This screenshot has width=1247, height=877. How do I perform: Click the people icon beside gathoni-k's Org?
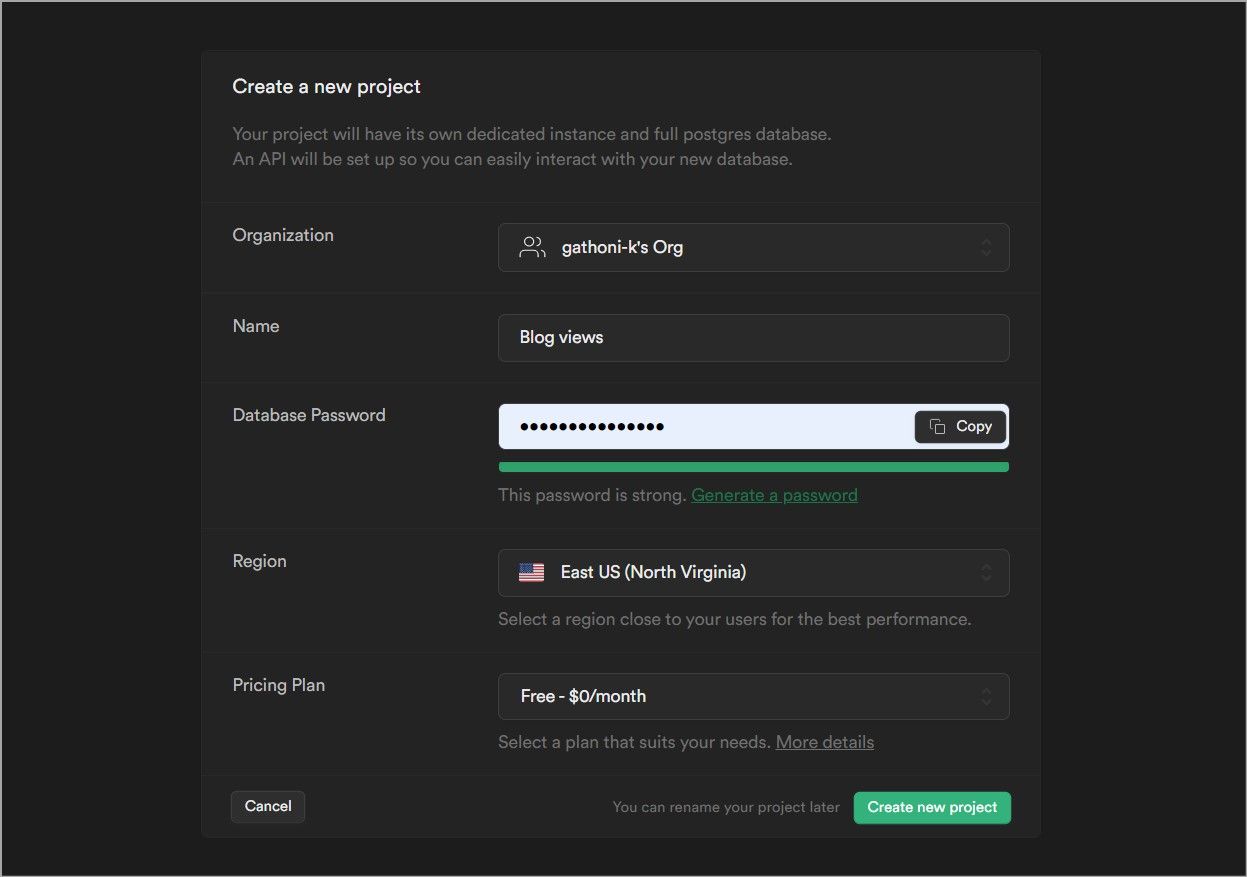(532, 248)
